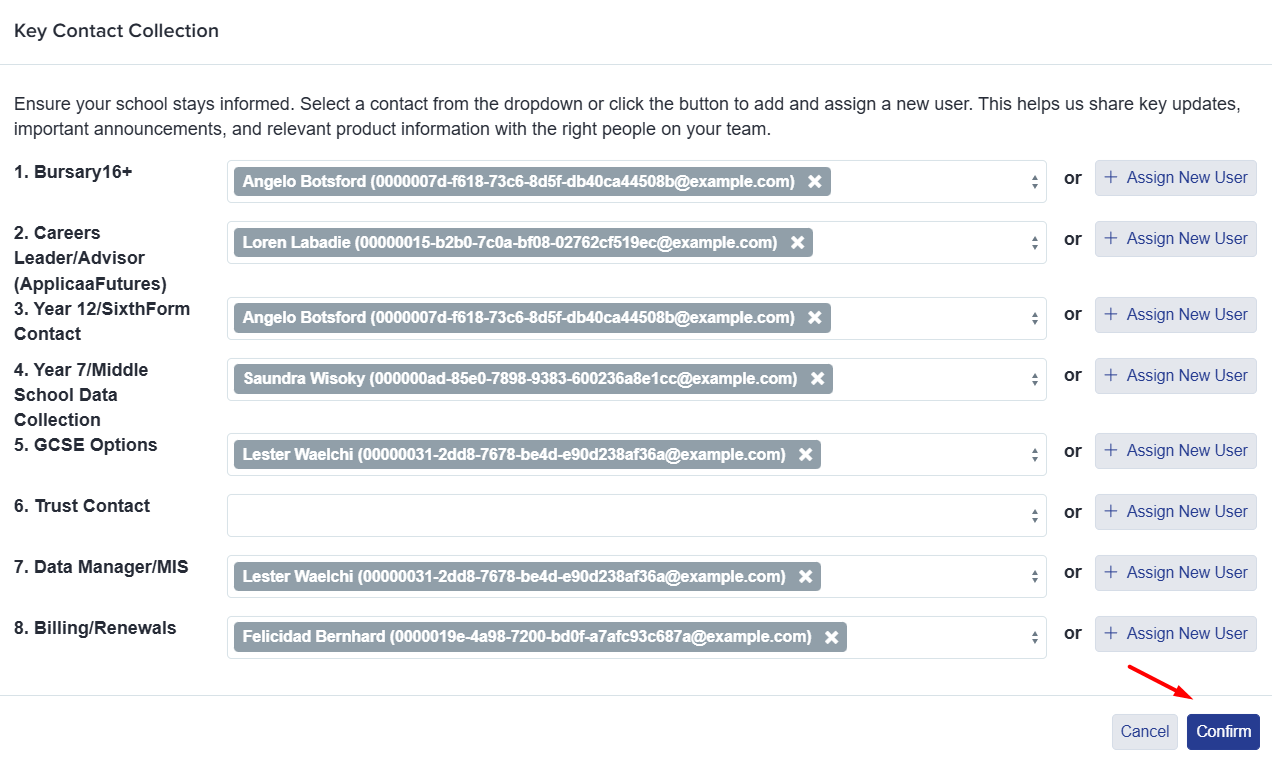Remove Angelo Botsford from Year 12/SixthForm Contact
Viewport: 1272px width, 764px height.
(x=815, y=318)
